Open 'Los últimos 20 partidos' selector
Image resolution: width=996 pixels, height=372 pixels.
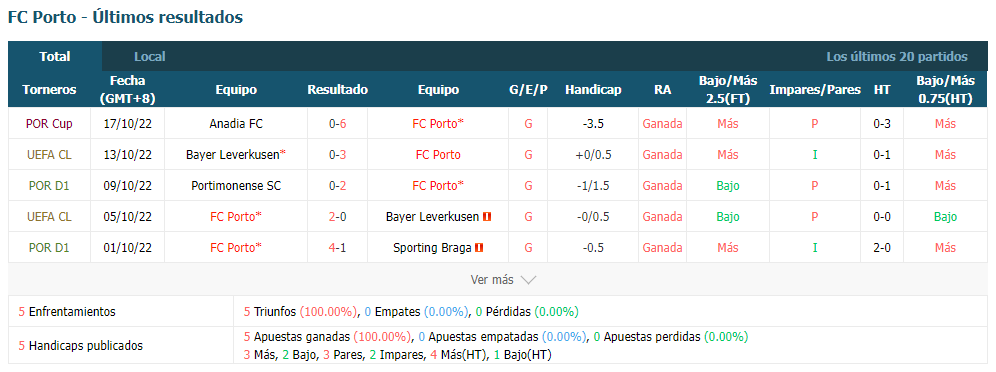[x=897, y=56]
